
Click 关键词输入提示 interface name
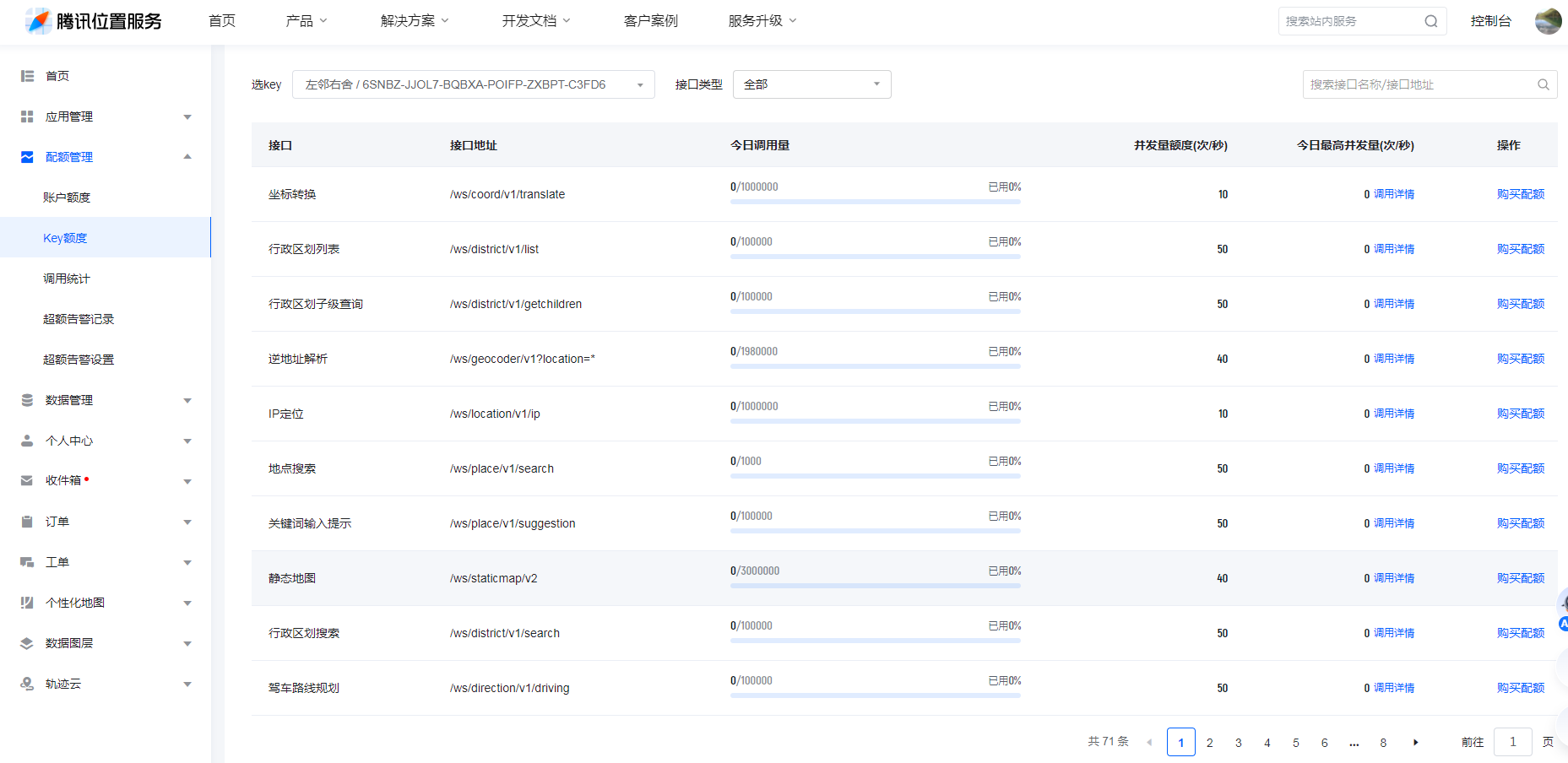click(x=310, y=523)
